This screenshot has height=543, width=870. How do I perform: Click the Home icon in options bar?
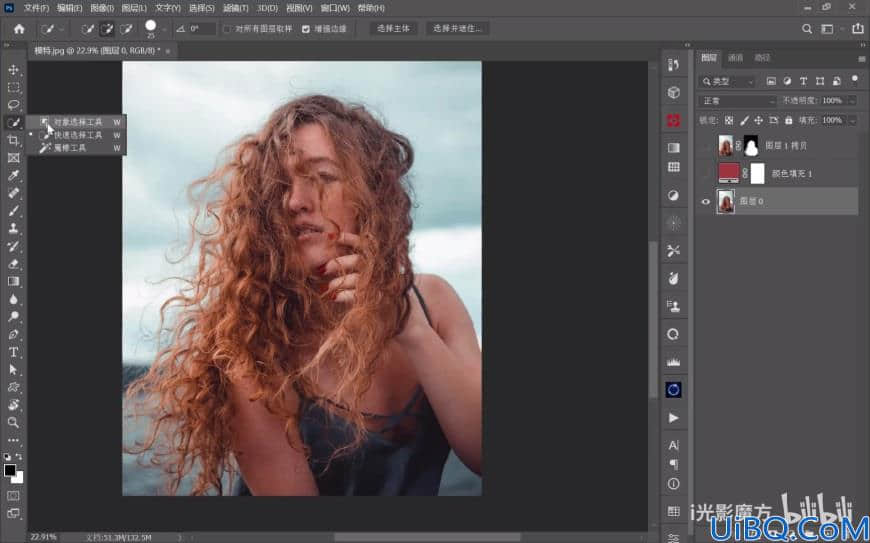pos(19,29)
